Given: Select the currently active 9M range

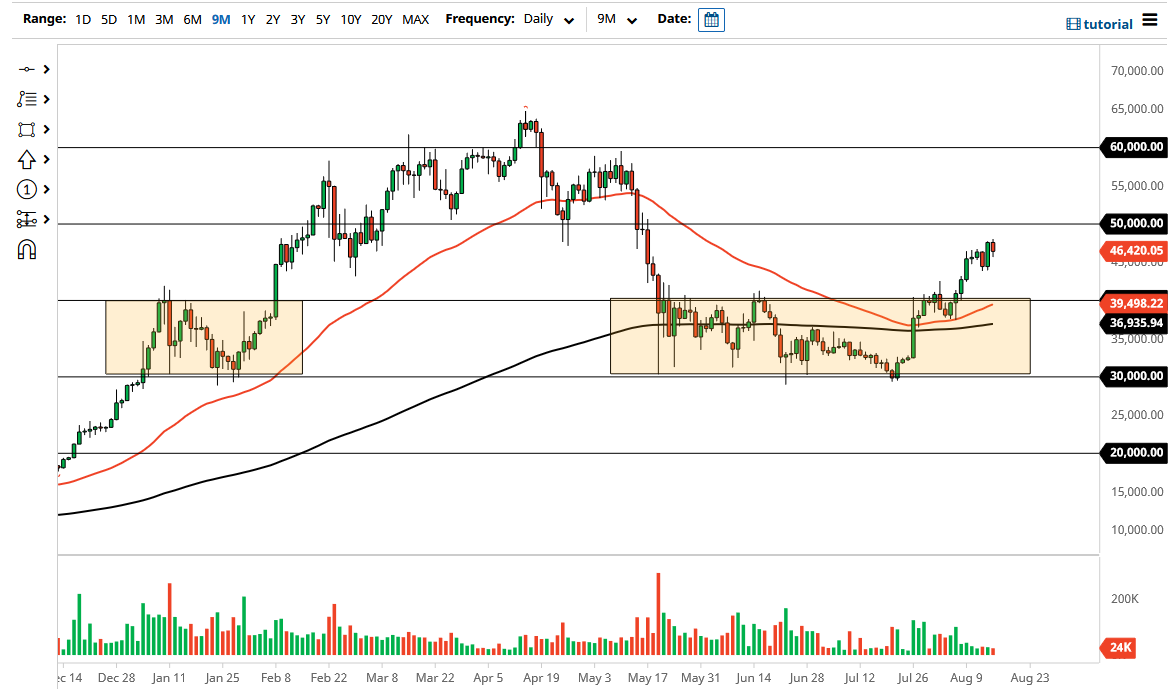Looking at the screenshot, I should click(x=219, y=18).
